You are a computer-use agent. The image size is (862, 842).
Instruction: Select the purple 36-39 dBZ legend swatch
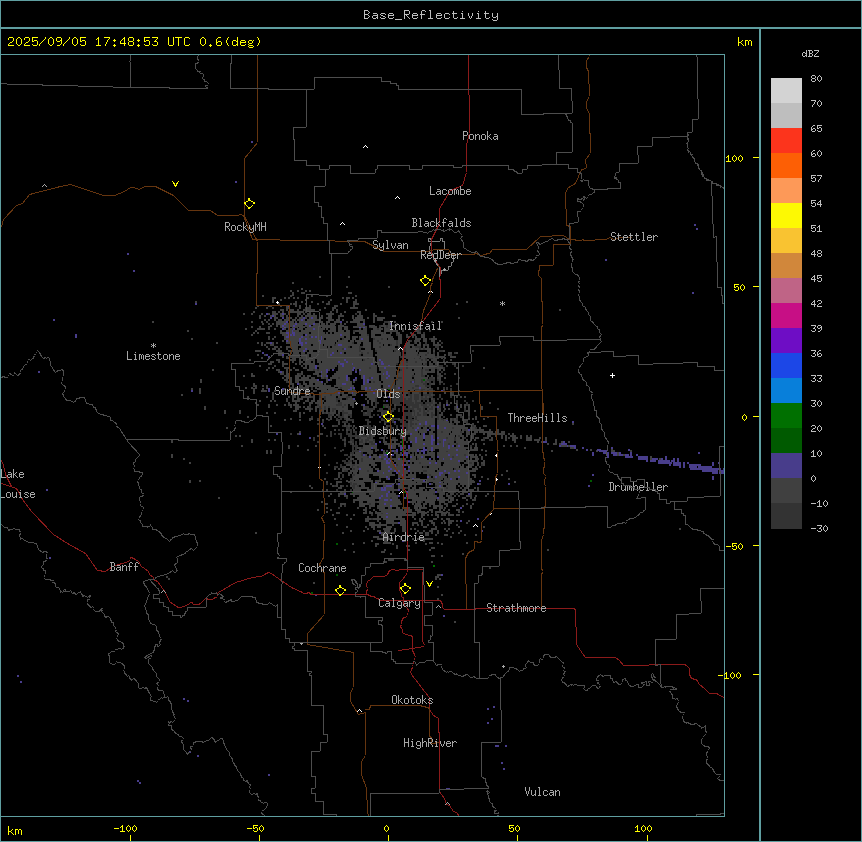pos(786,341)
